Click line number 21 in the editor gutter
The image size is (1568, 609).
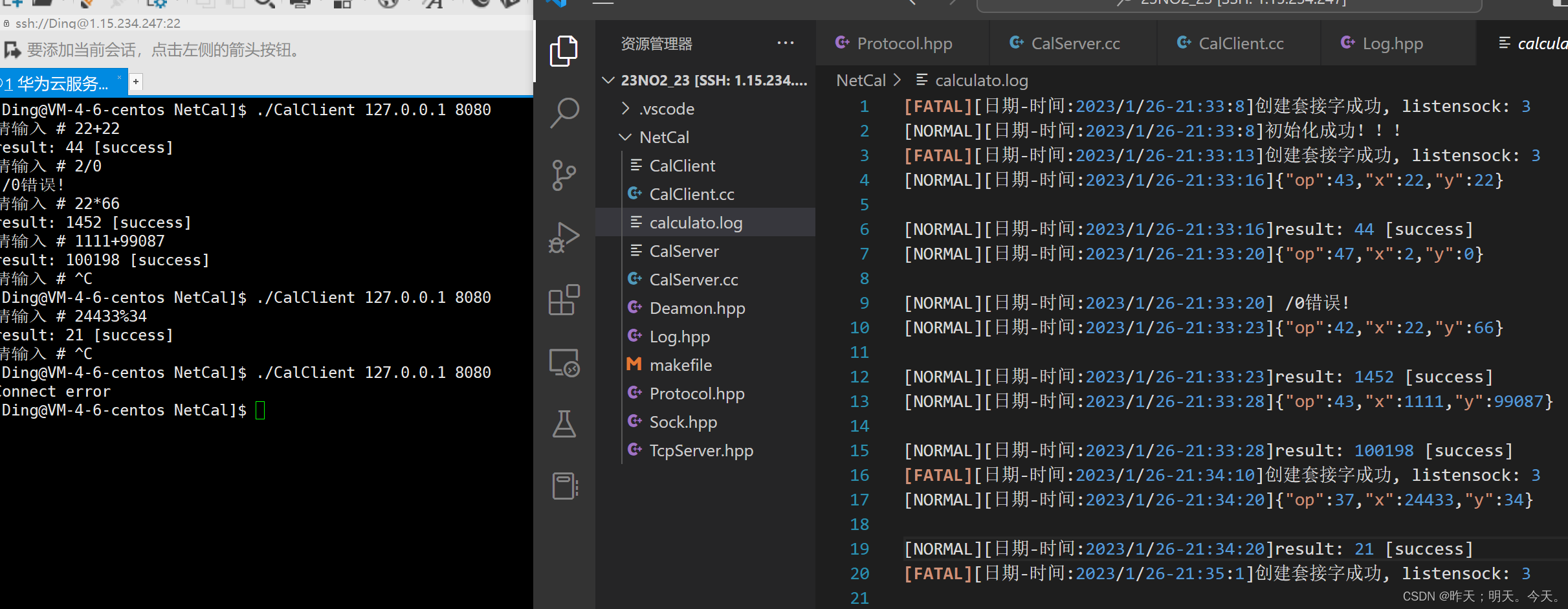859,598
